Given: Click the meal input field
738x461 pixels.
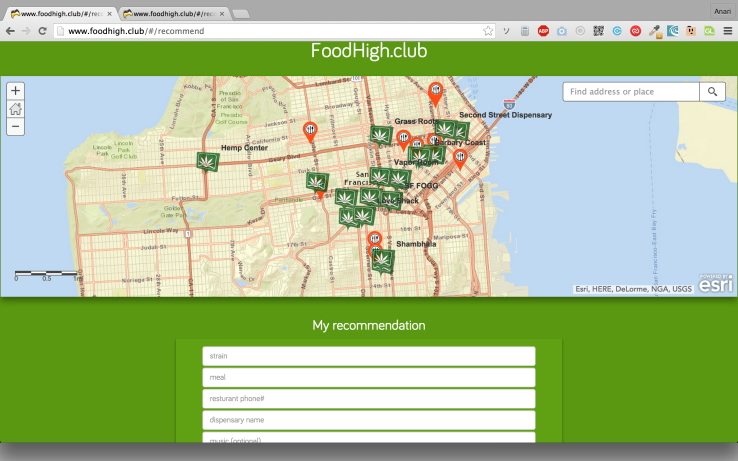Looking at the screenshot, I should click(x=369, y=377).
